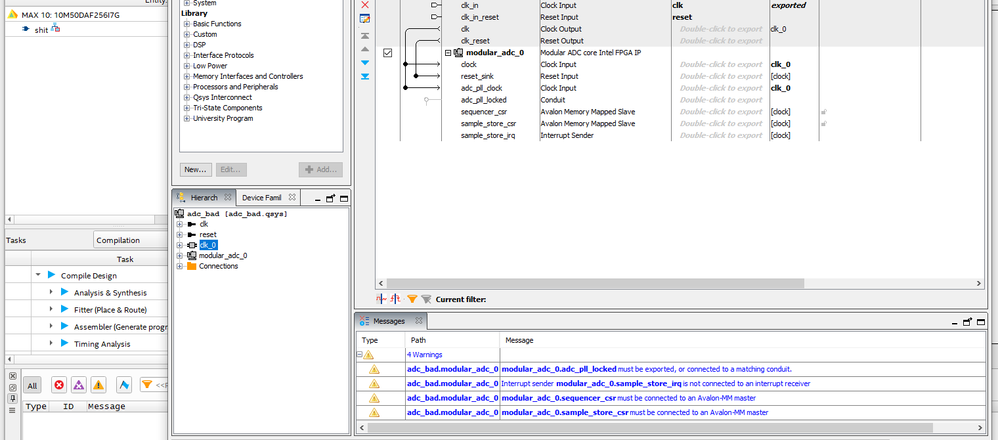998x440 pixels.
Task: Switch to the Device Family tab
Action: click(x=262, y=198)
